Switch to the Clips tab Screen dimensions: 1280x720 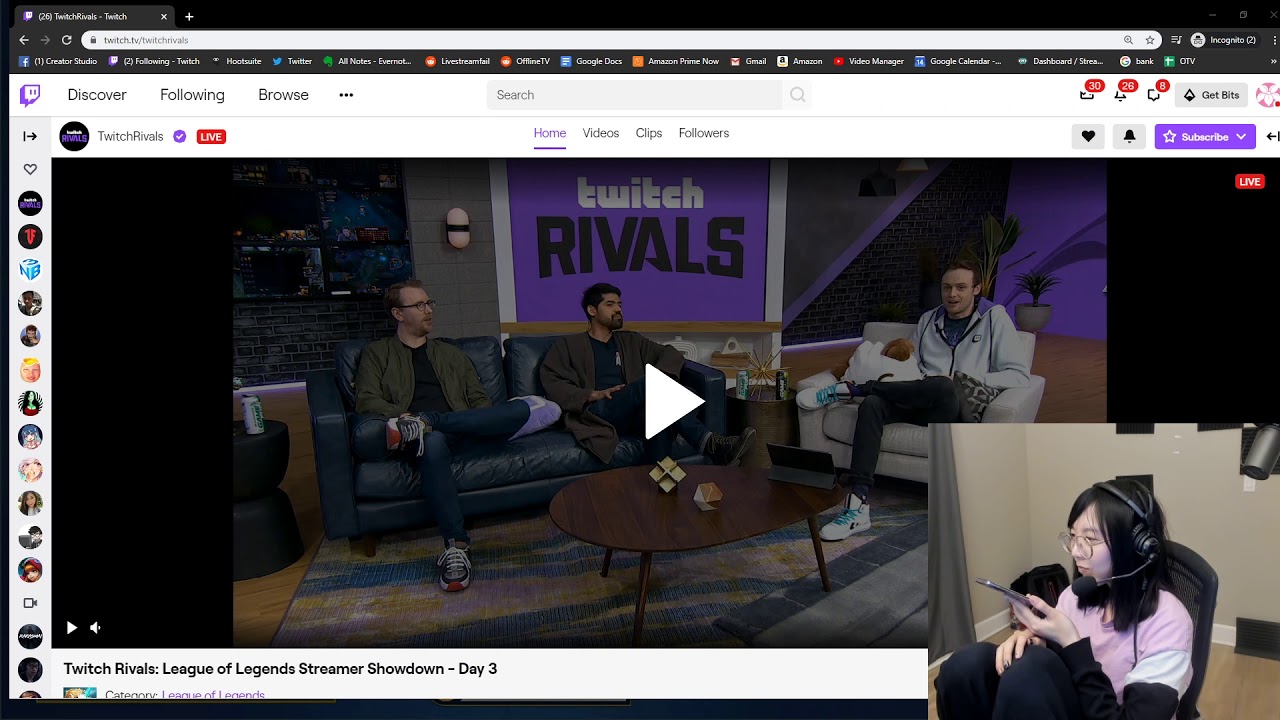[x=649, y=133]
